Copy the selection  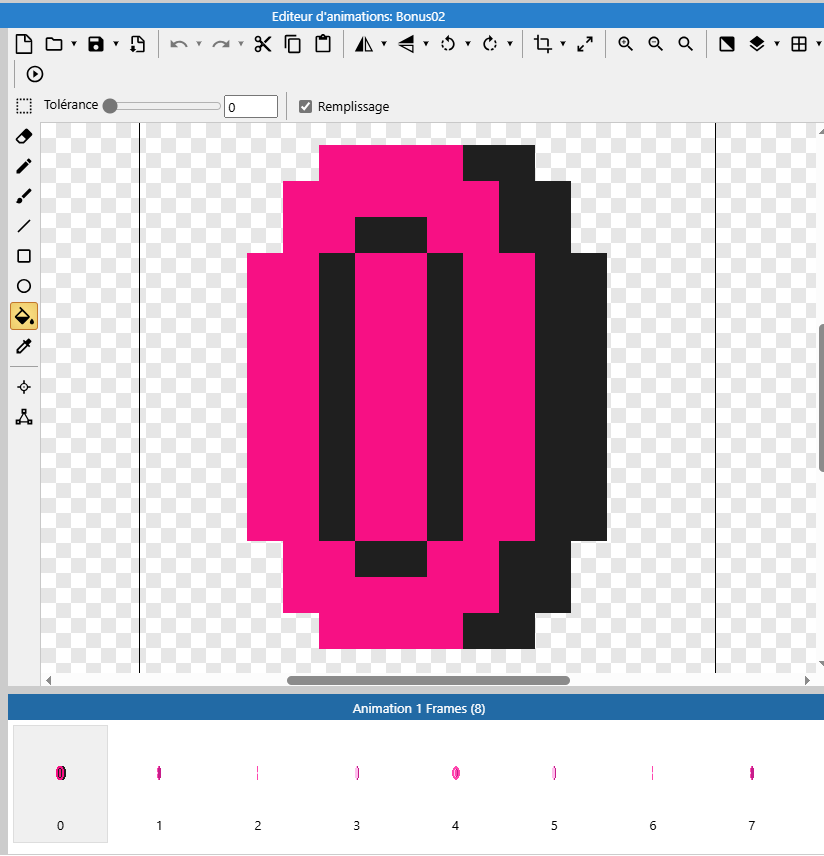[293, 44]
